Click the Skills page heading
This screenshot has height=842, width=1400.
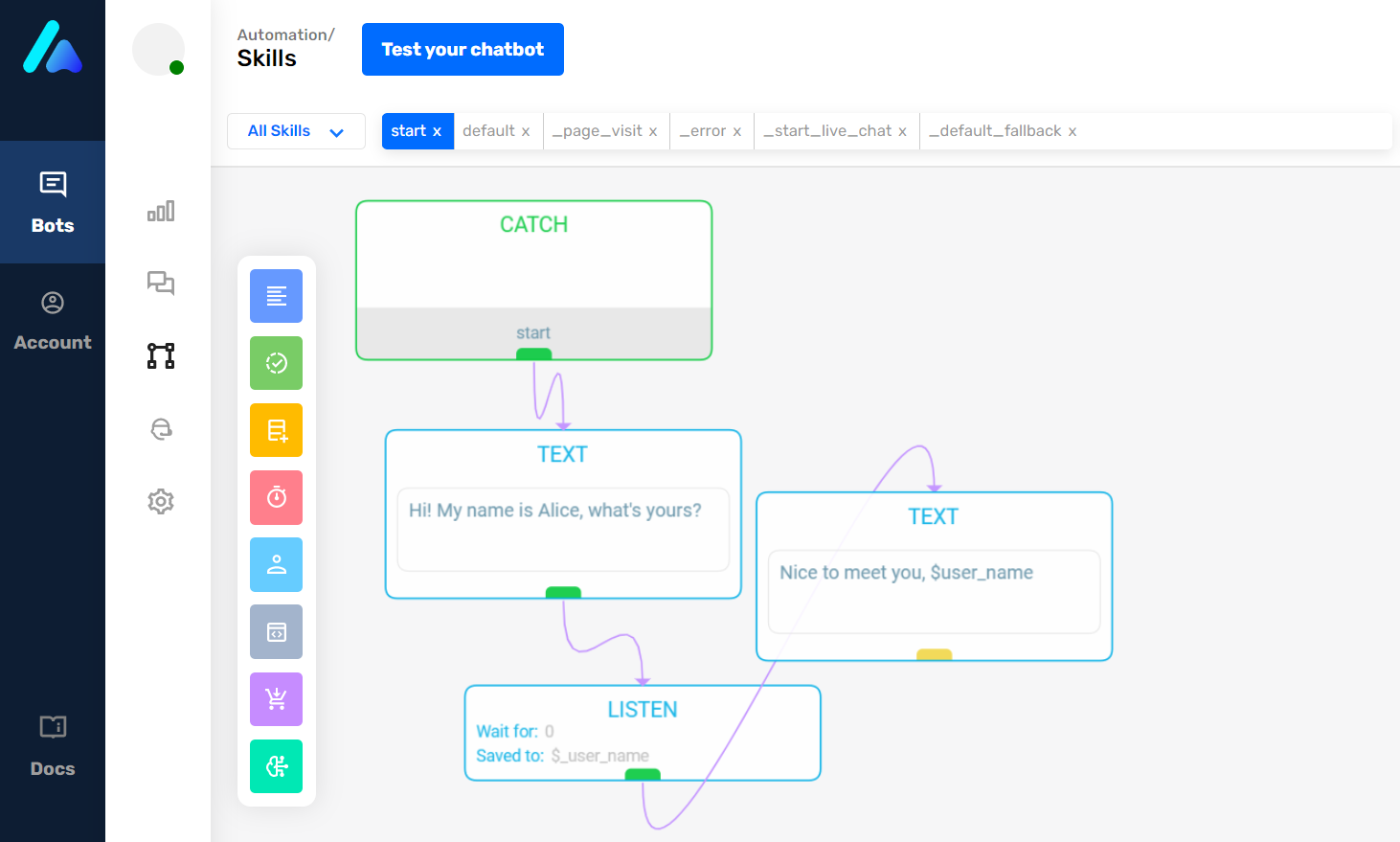(x=267, y=58)
